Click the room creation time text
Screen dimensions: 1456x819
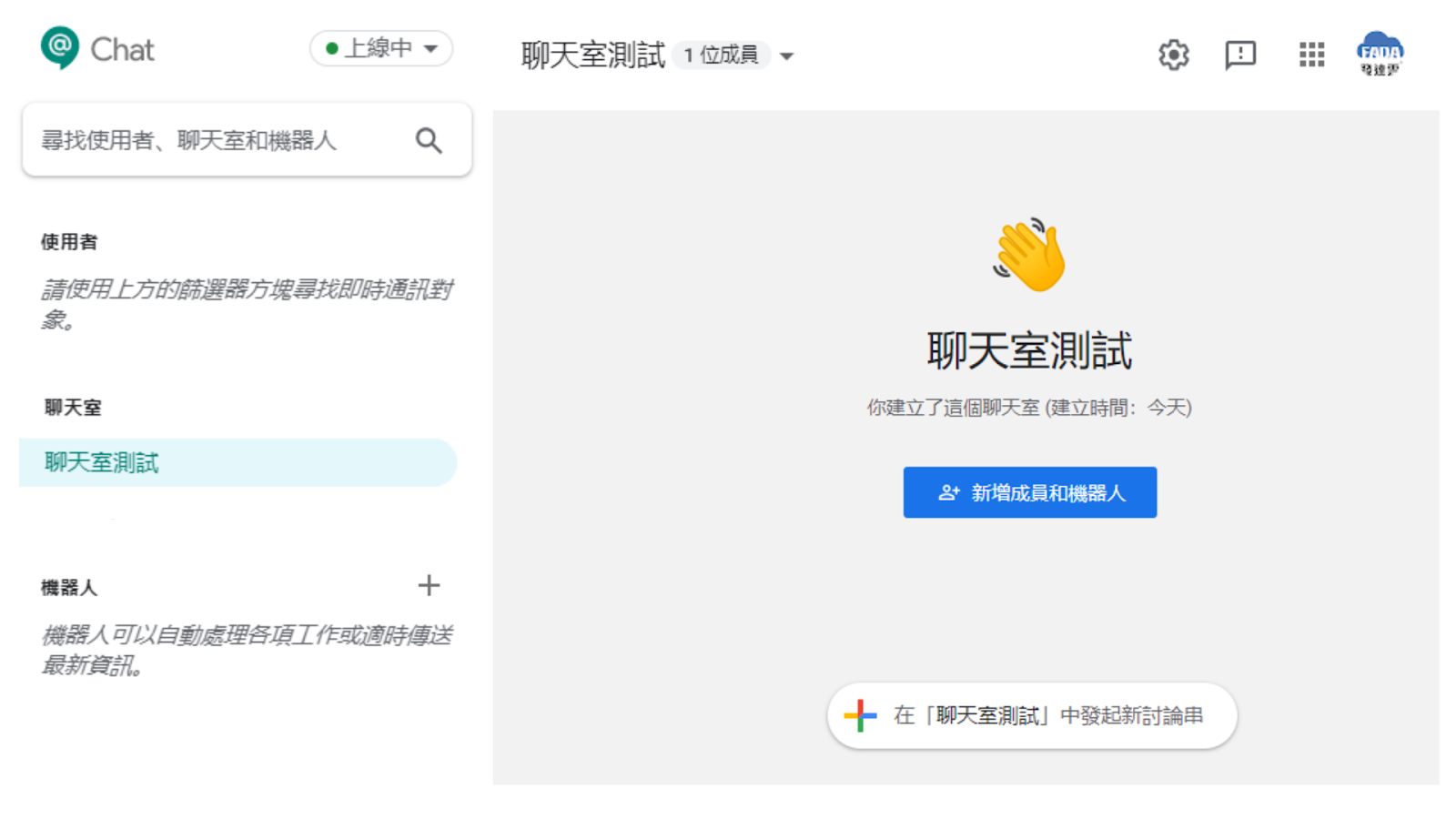click(1029, 408)
